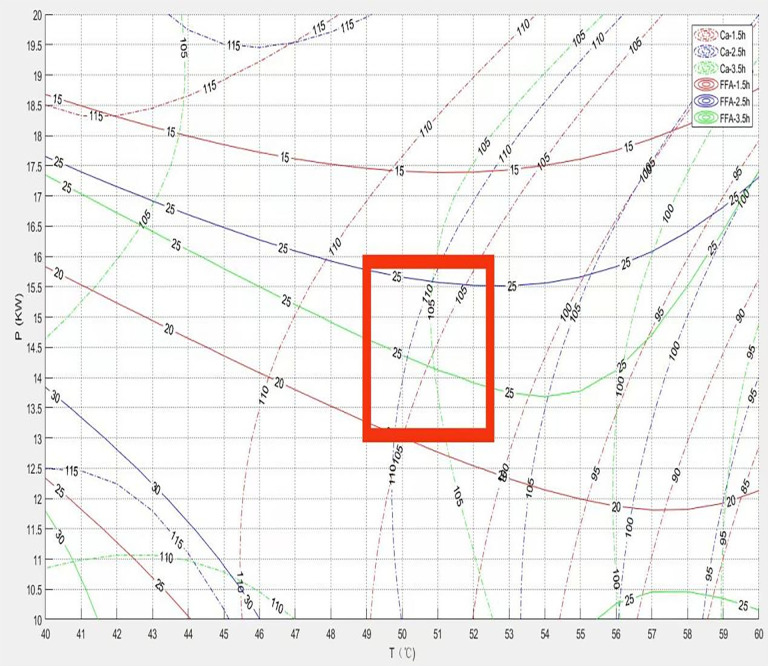The width and height of the screenshot is (768, 666).
Task: Click the Ca-3.5h dashed green contour legend icon
Action: [706, 69]
